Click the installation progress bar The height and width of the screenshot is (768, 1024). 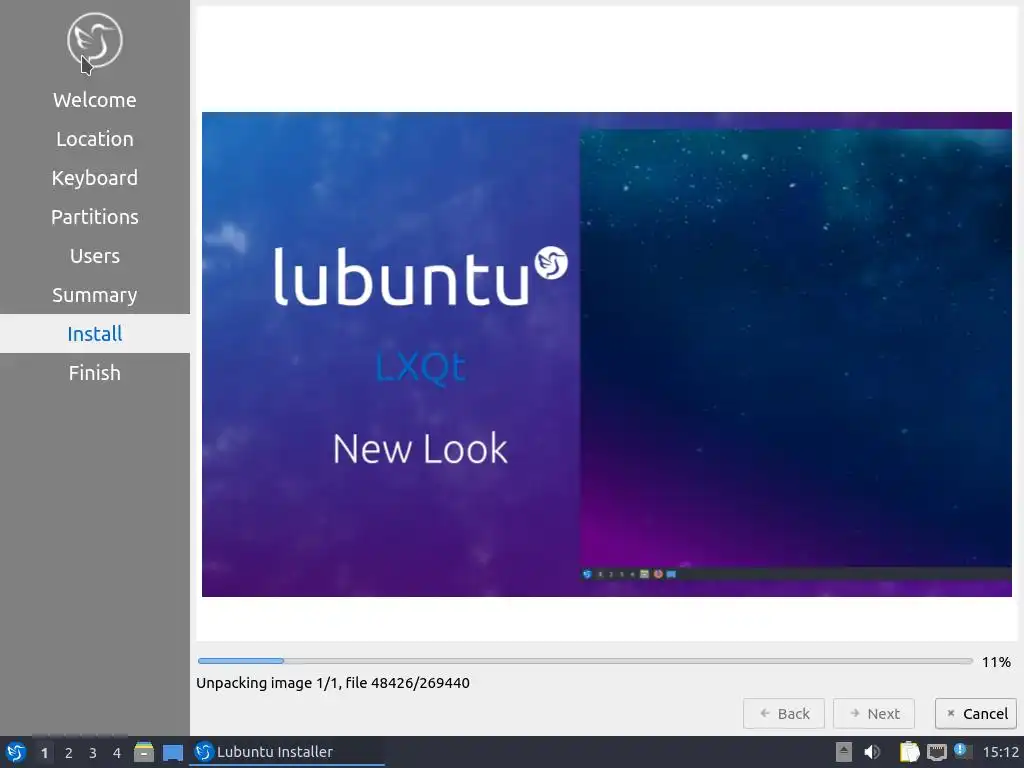pos(585,662)
